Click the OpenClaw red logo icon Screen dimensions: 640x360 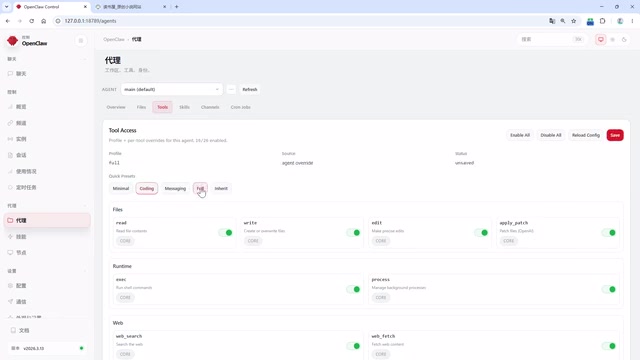tap(13, 40)
